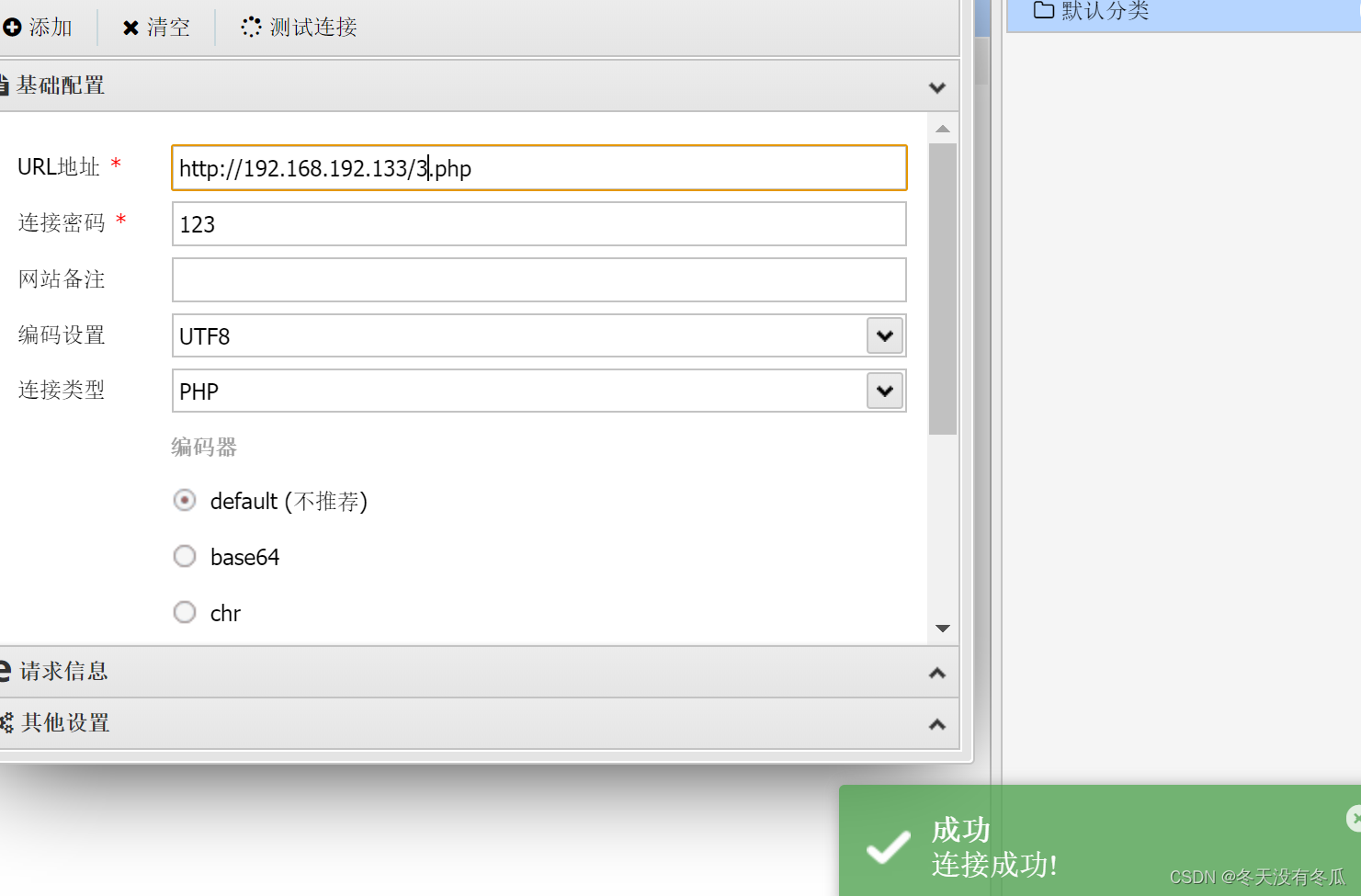Click the 清空 X icon
The height and width of the screenshot is (896, 1361).
click(x=129, y=27)
